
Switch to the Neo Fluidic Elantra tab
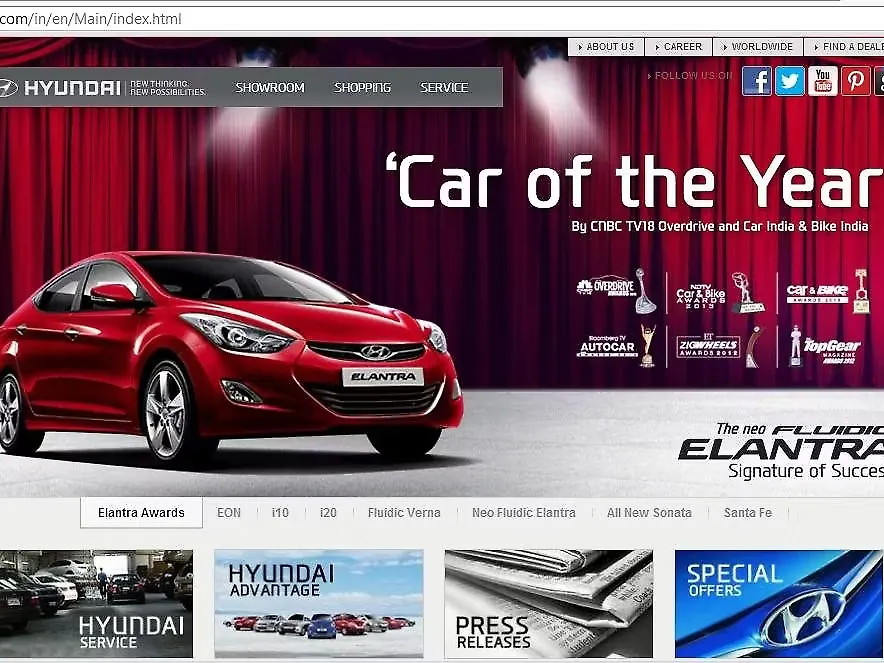(x=524, y=513)
